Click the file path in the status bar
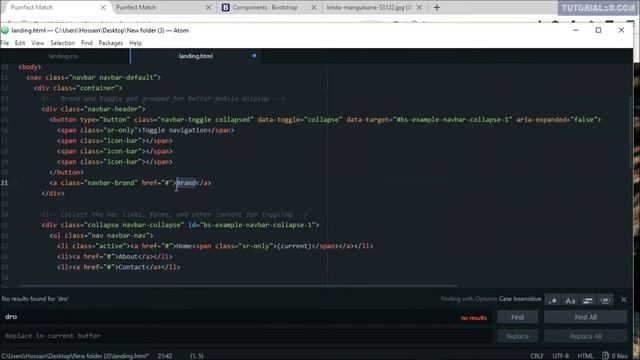640x360 pixels. [75, 356]
